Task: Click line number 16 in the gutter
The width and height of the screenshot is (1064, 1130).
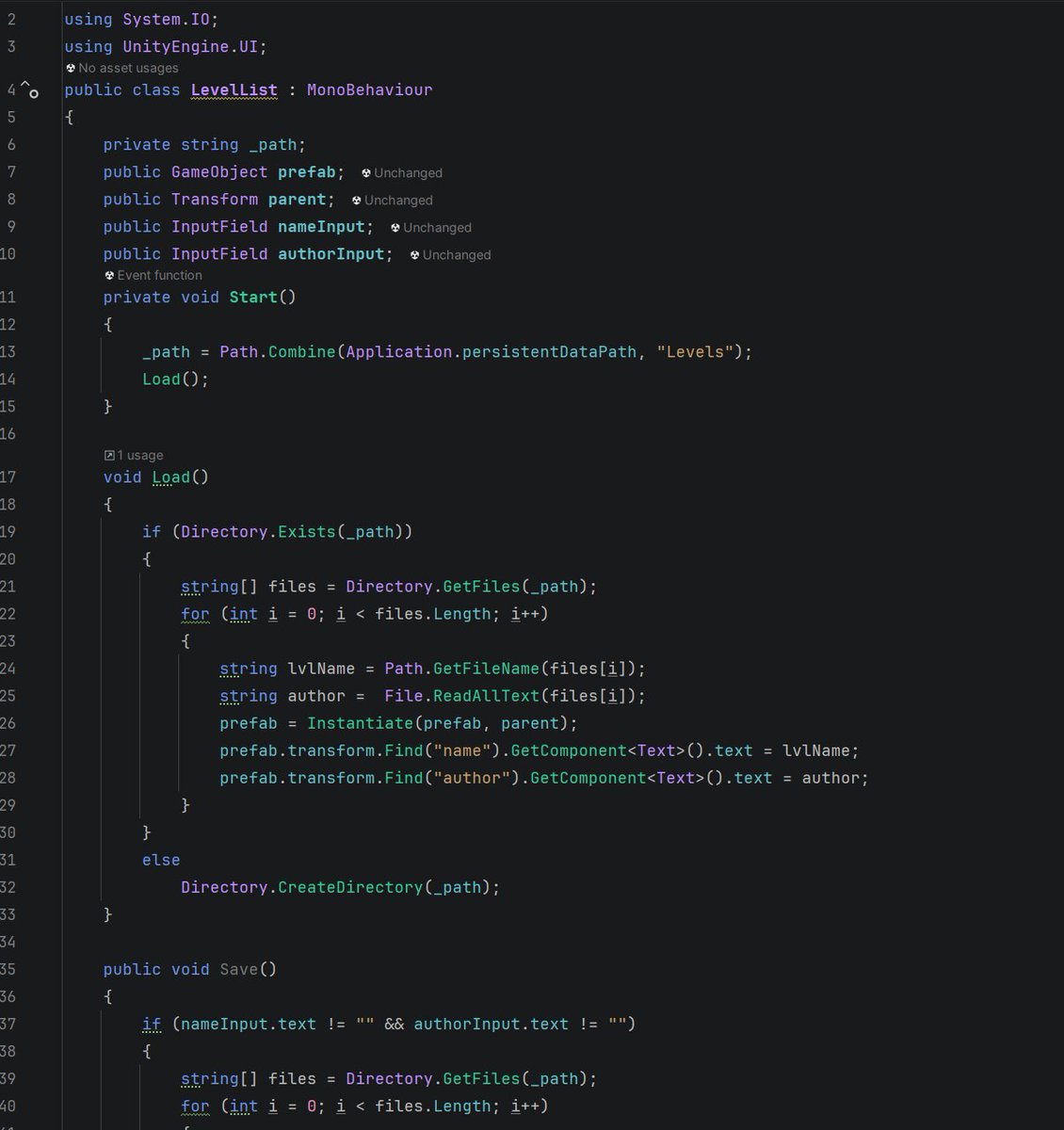Action: point(8,434)
